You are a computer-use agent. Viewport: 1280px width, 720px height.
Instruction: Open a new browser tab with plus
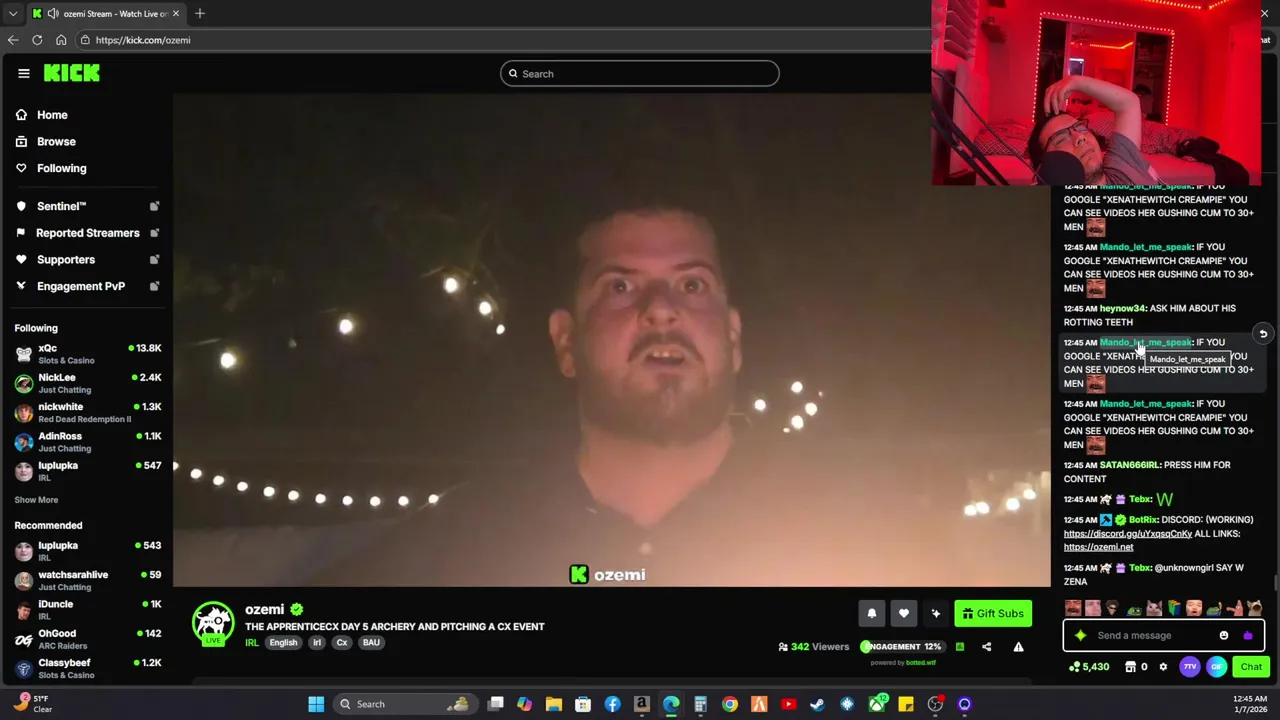[x=200, y=13]
